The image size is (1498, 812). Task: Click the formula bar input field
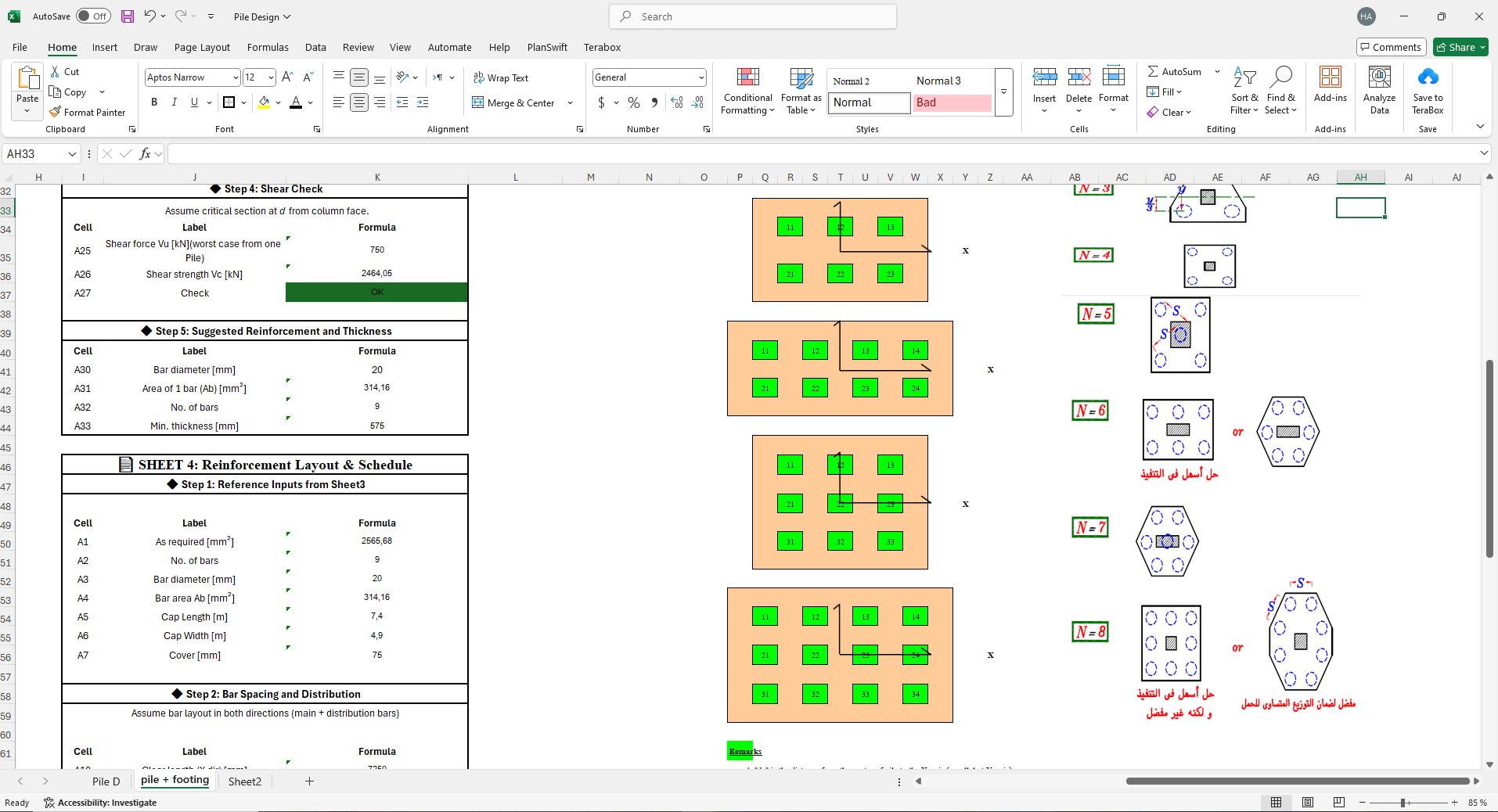822,154
